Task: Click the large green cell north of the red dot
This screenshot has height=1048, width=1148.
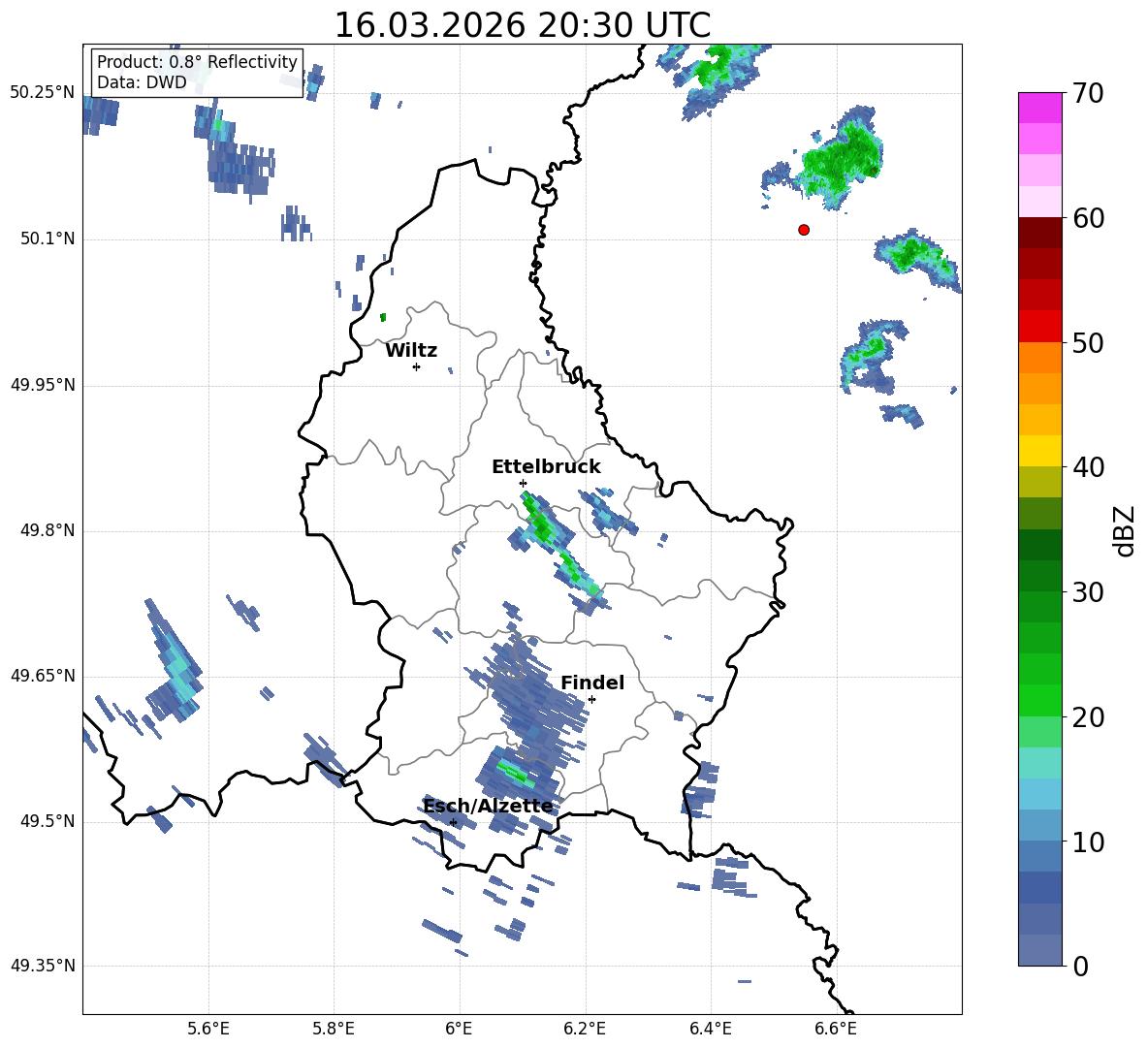Action: tap(842, 157)
